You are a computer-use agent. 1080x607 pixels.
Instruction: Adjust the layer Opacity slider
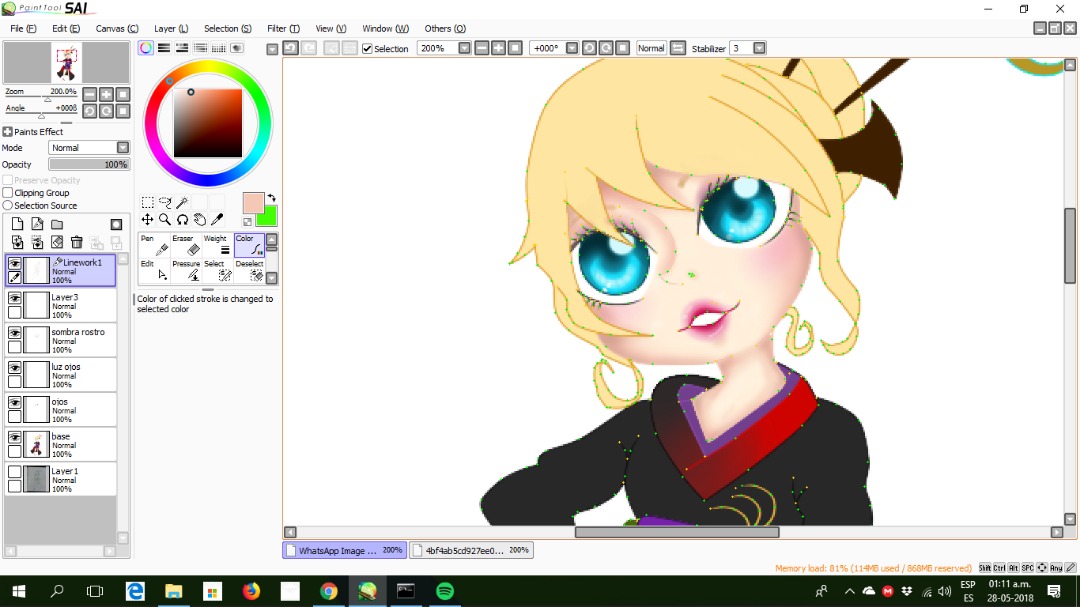[x=89, y=165]
